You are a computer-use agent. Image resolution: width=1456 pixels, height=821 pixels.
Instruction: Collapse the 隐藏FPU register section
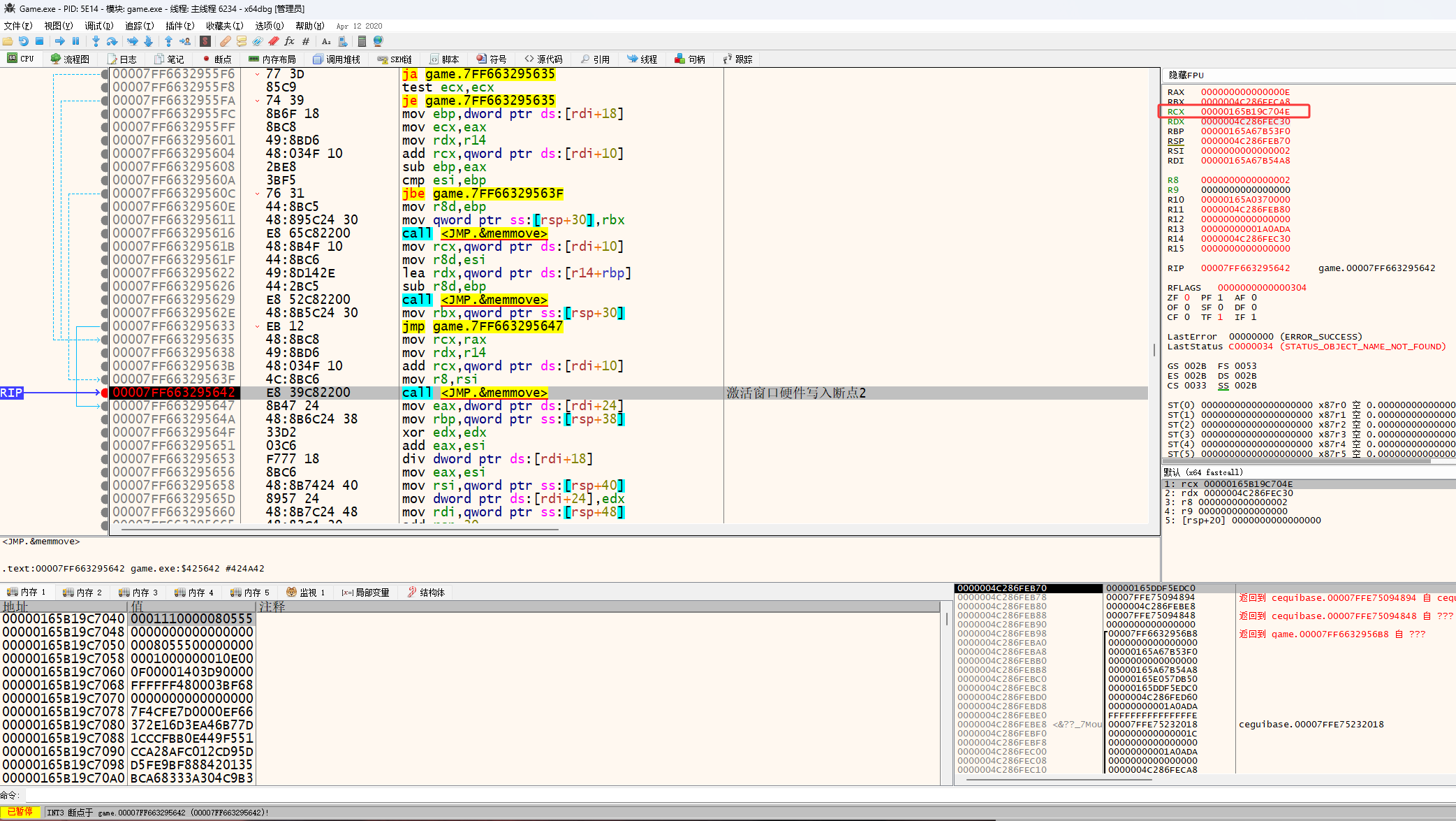click(1186, 75)
